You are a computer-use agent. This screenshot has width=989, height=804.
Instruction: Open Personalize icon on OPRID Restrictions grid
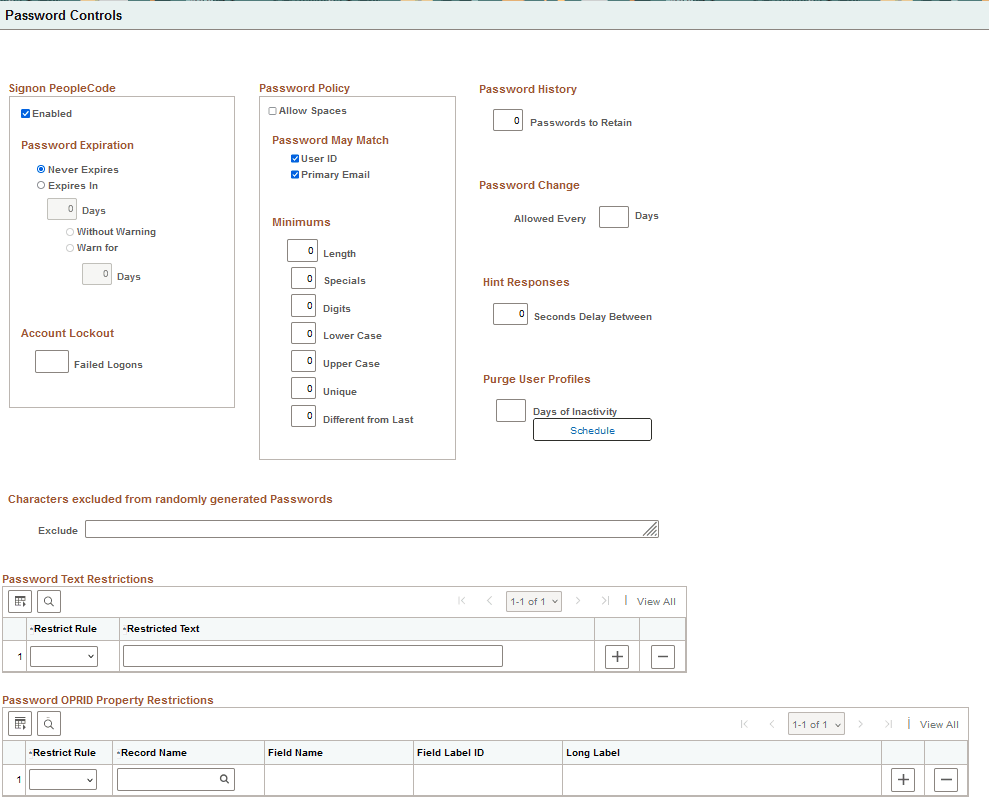(x=19, y=723)
